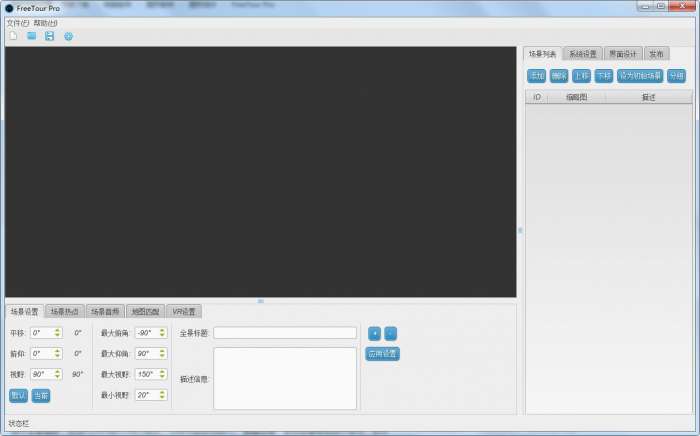This screenshot has width=700, height=436.
Task: Increase the 视野 value with up arrow
Action: (x=57, y=371)
